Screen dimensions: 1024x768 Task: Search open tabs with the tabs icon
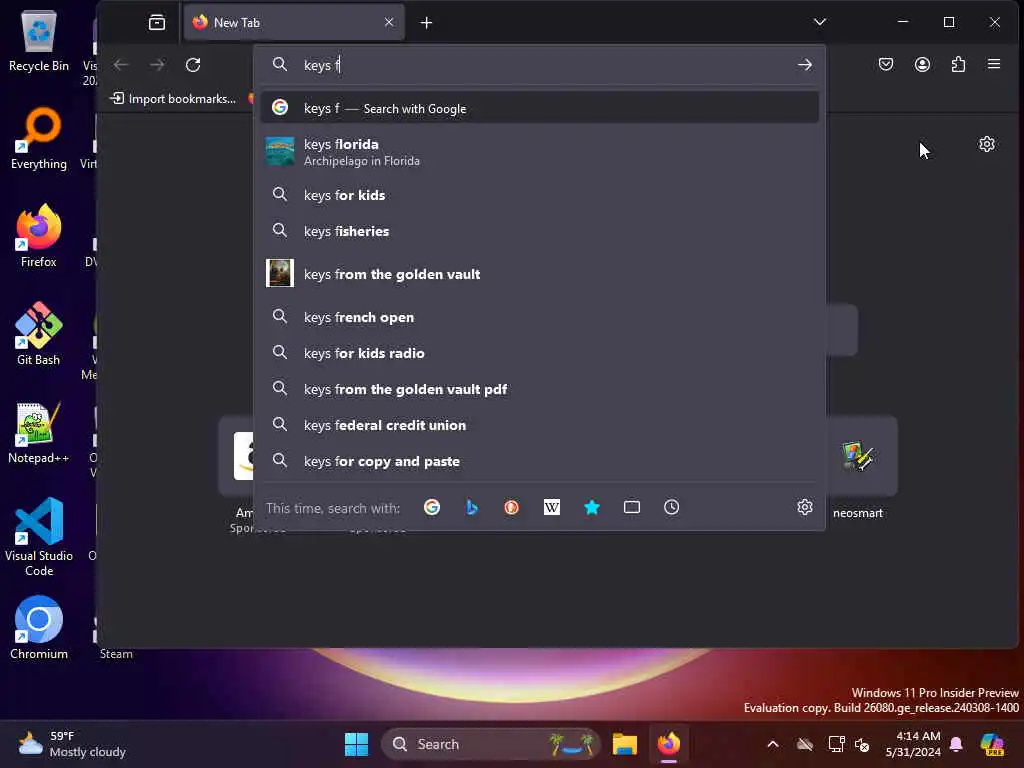pos(632,507)
